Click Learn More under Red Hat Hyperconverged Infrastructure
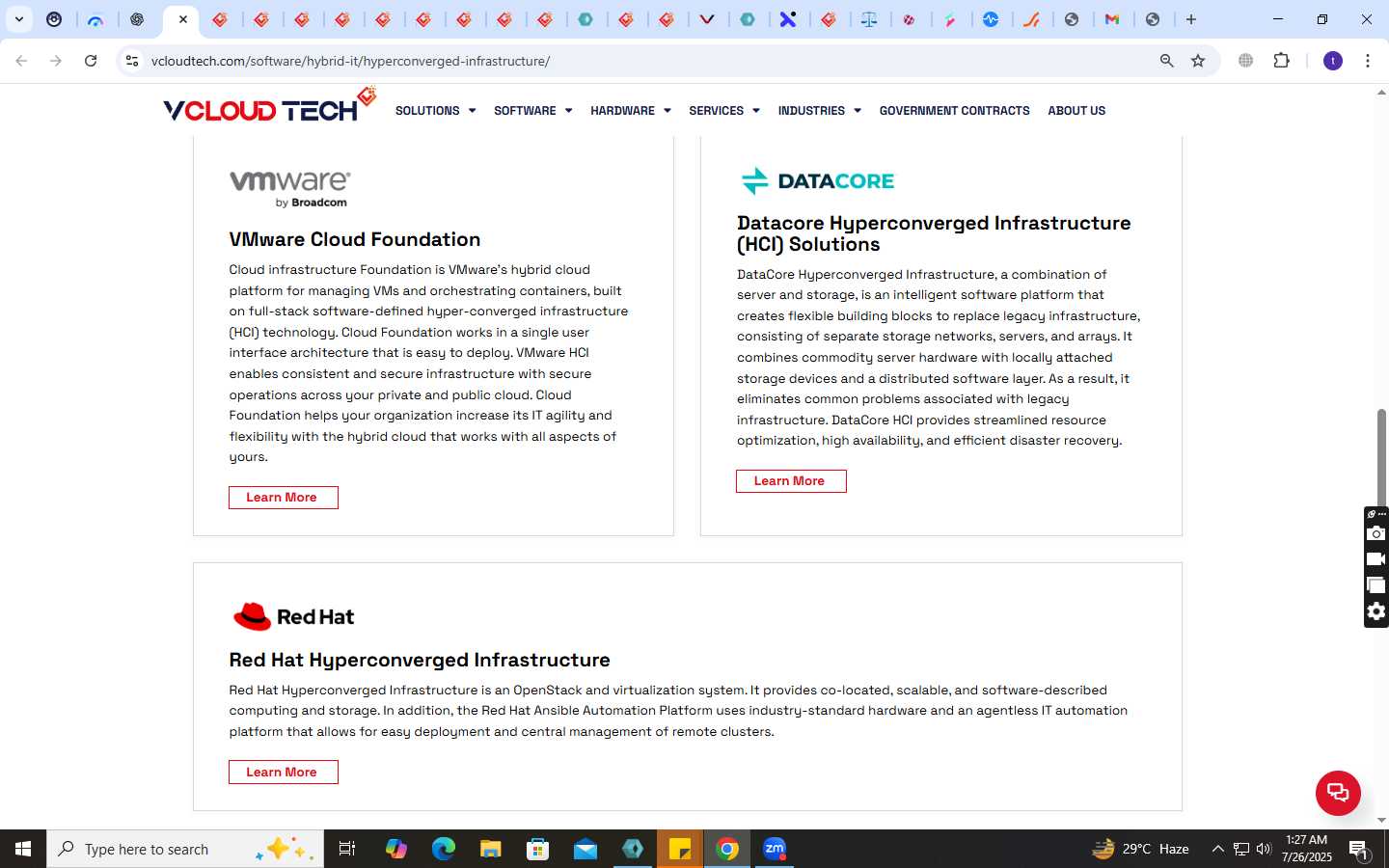This screenshot has width=1389, height=868. point(284,773)
